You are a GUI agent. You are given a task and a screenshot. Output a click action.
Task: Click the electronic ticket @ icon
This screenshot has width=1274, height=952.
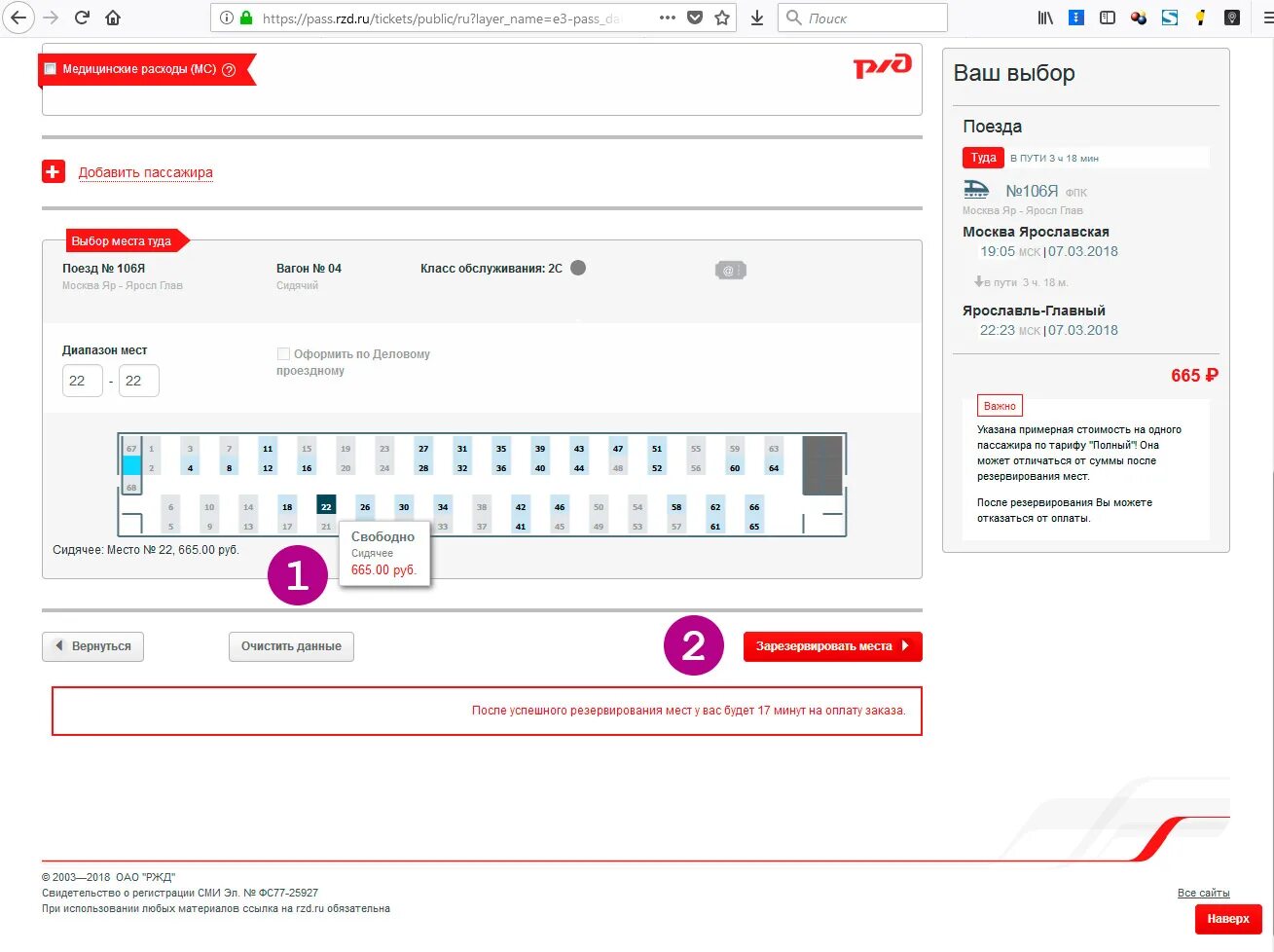(730, 270)
